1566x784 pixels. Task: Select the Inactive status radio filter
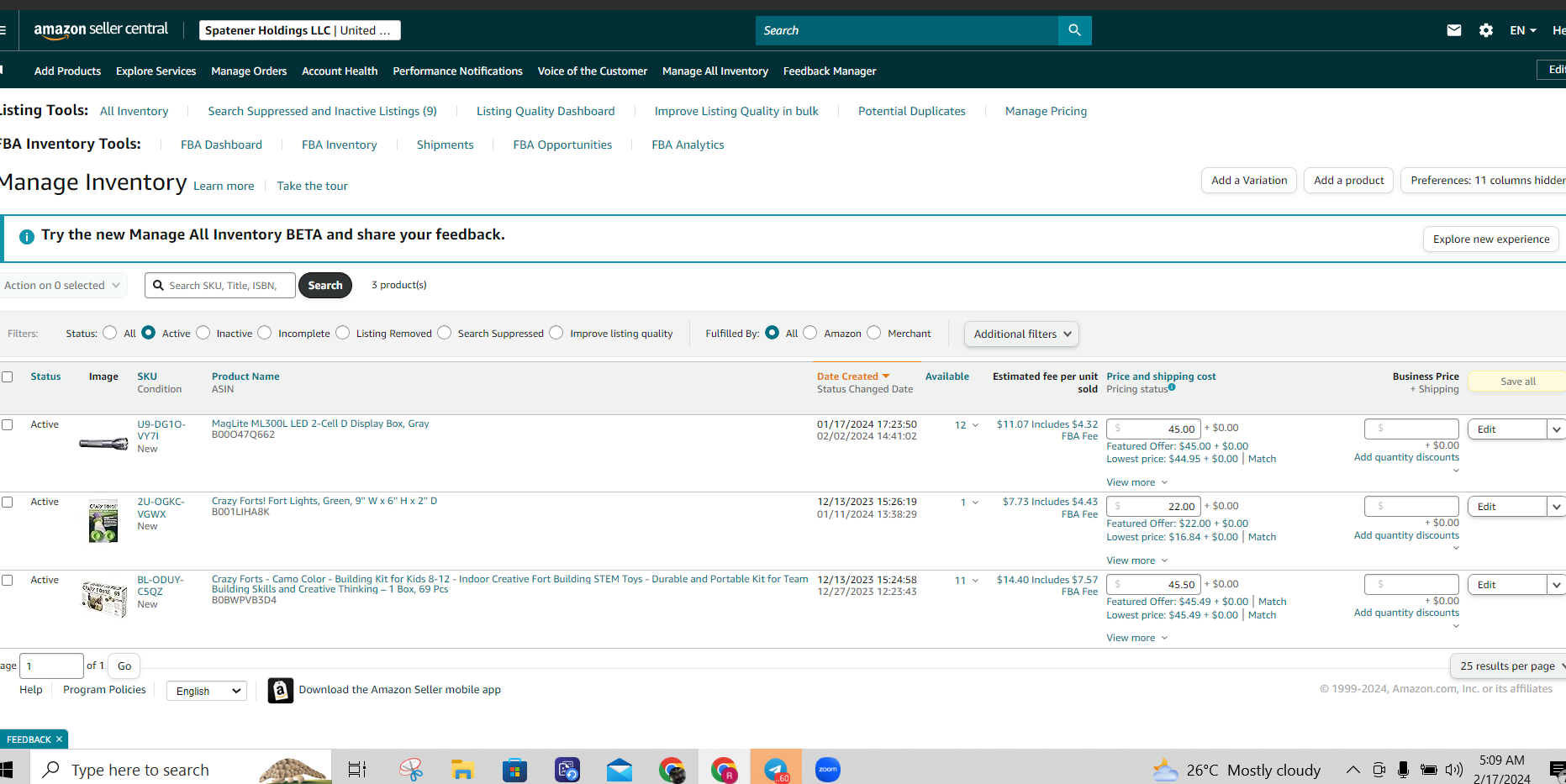tap(203, 333)
